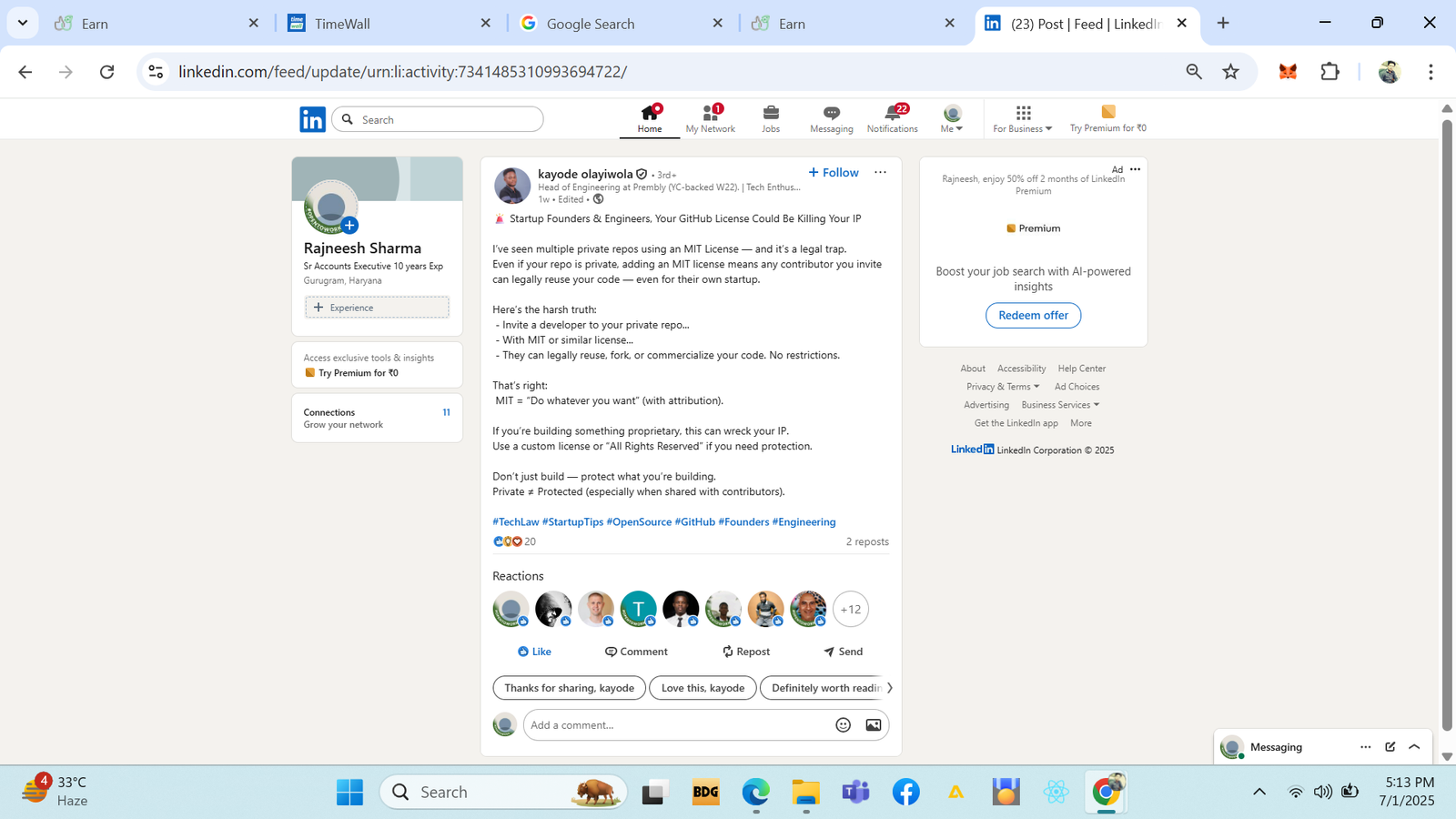Select "Love this, kayode" reply

[x=703, y=688]
